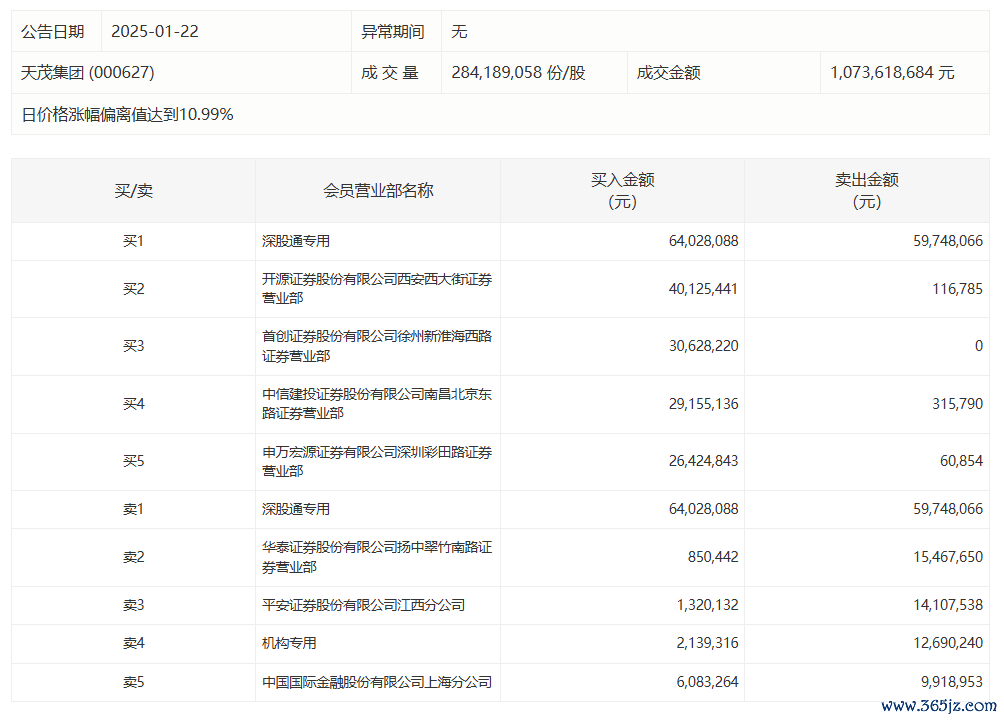
Task: Select the 首创证券 徐州新淮海西路 branch name
Action: pyautogui.click(x=376, y=346)
